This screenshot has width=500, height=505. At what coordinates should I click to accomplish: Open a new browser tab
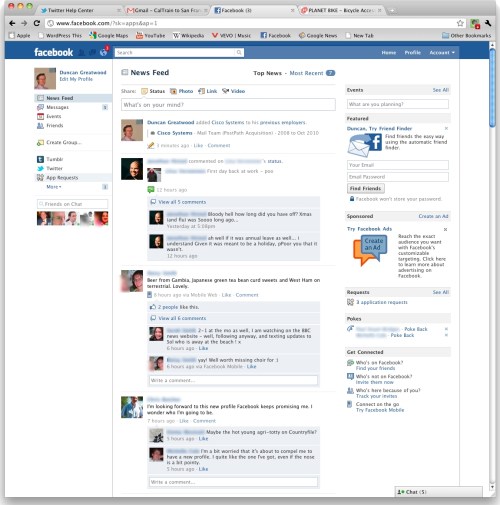click(x=393, y=11)
